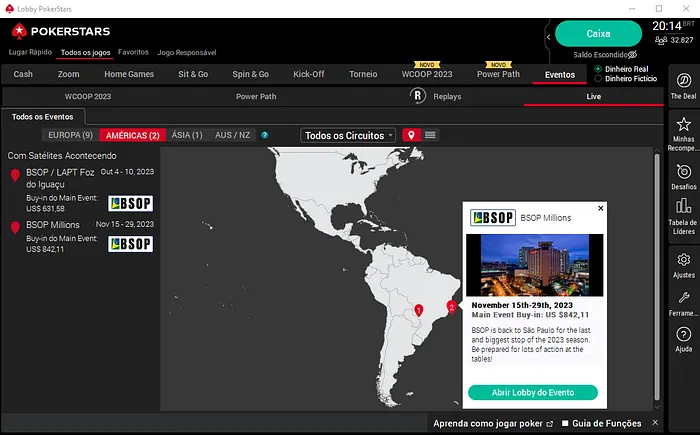Image resolution: width=700 pixels, height=435 pixels.
Task: Open Jogo Responsável menu item
Action: tap(187, 52)
